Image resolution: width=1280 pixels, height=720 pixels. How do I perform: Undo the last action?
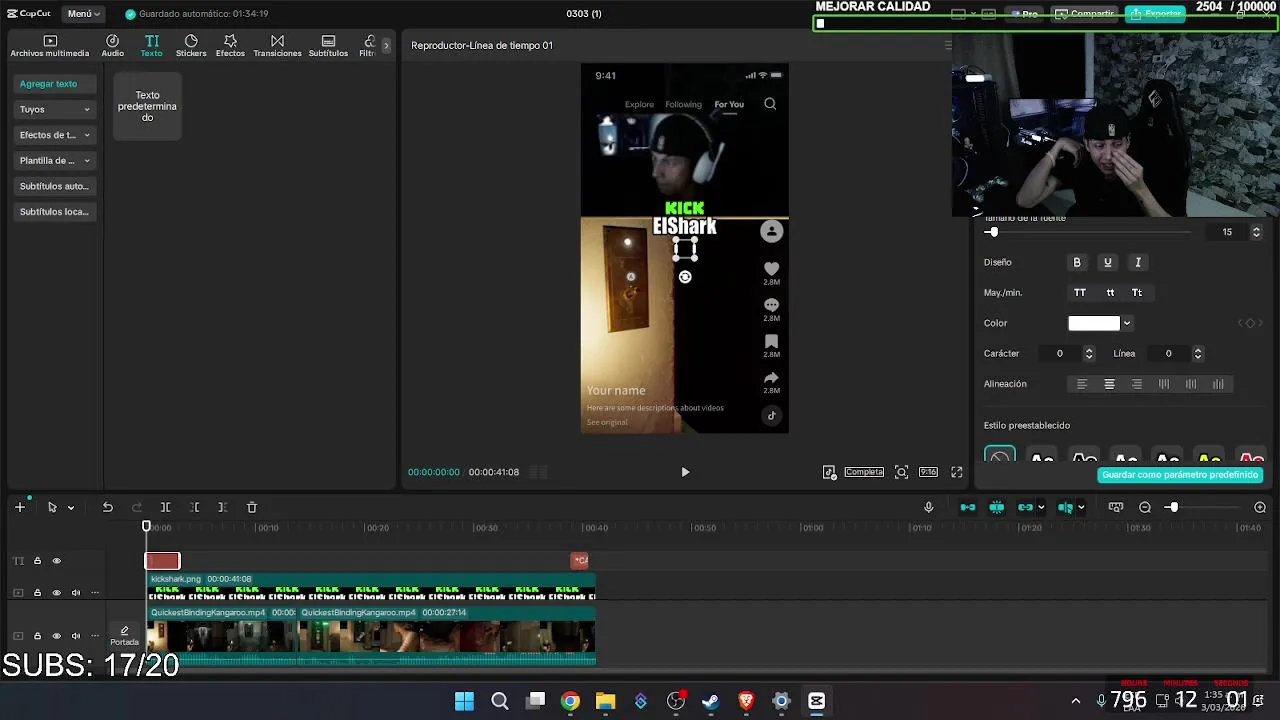[x=107, y=507]
